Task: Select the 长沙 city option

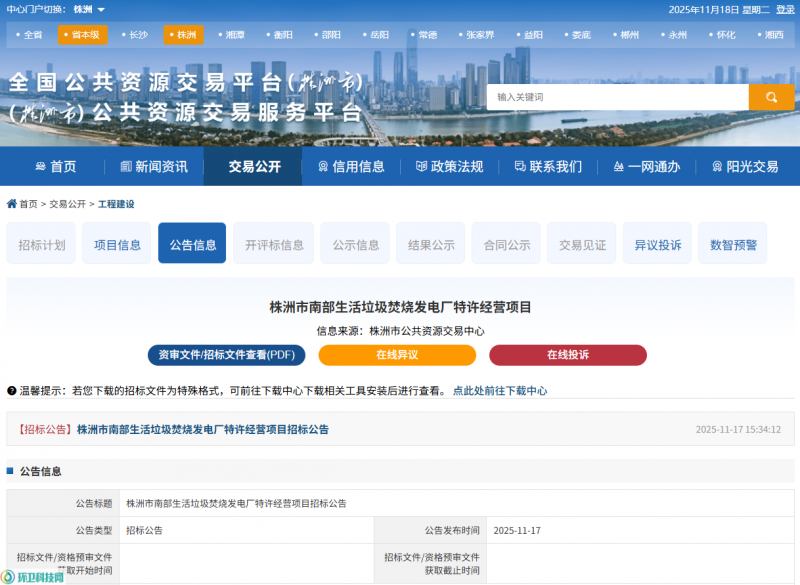Action: coord(137,35)
